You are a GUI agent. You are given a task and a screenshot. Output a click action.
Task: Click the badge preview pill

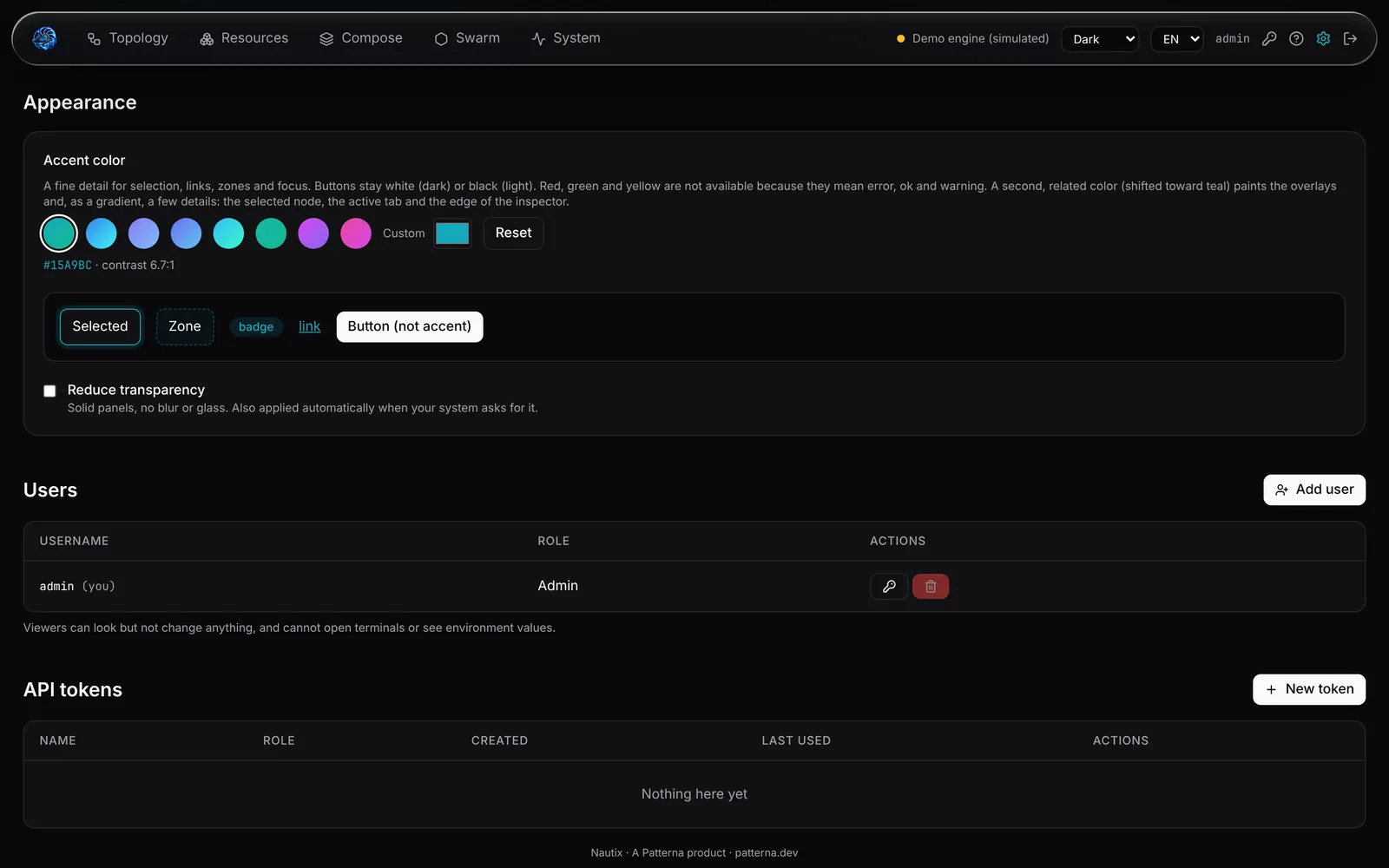(256, 326)
